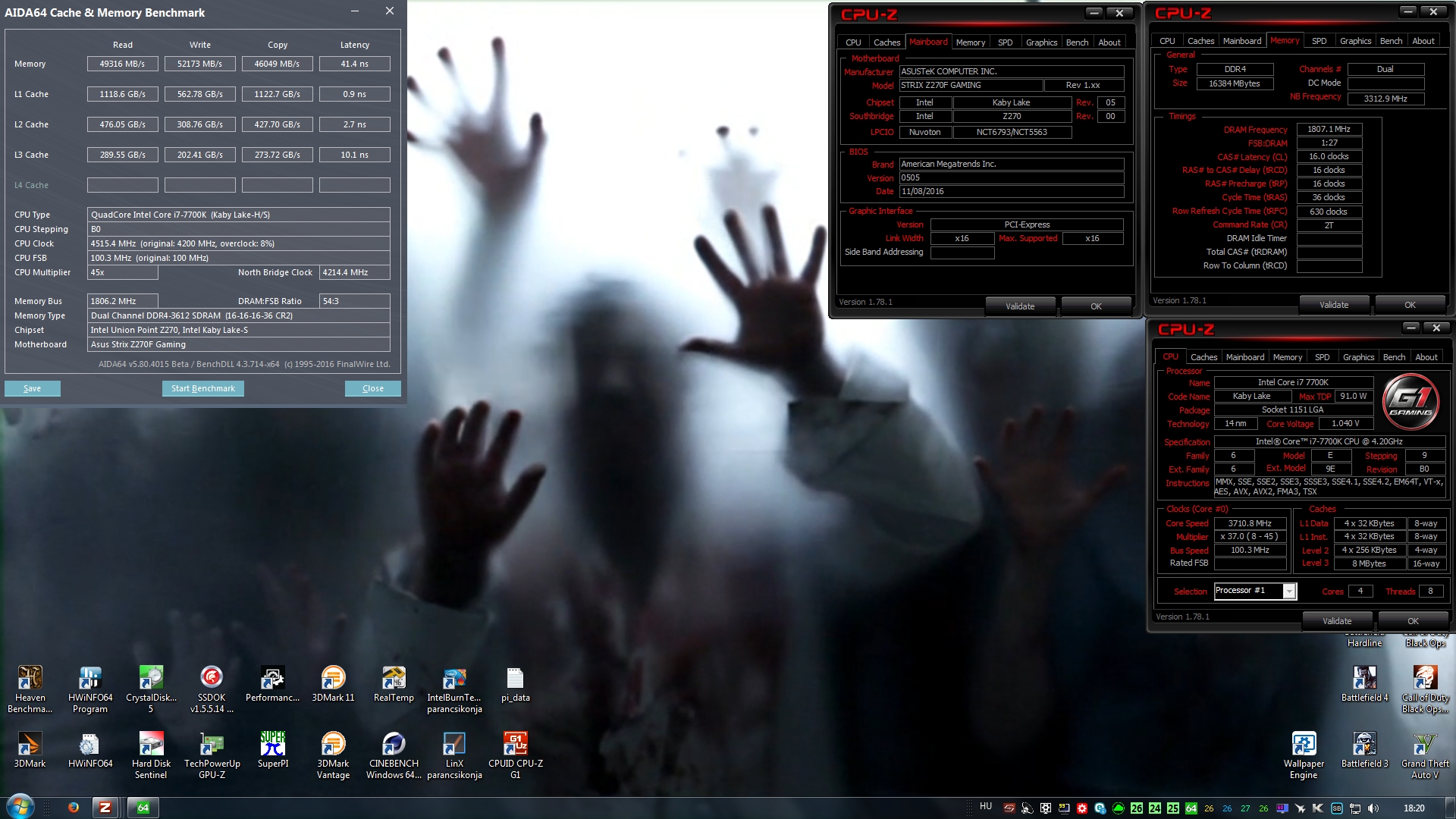Click Validate in the Memory CPU-Z window
Viewport: 1456px width, 819px height.
pyautogui.click(x=1334, y=305)
